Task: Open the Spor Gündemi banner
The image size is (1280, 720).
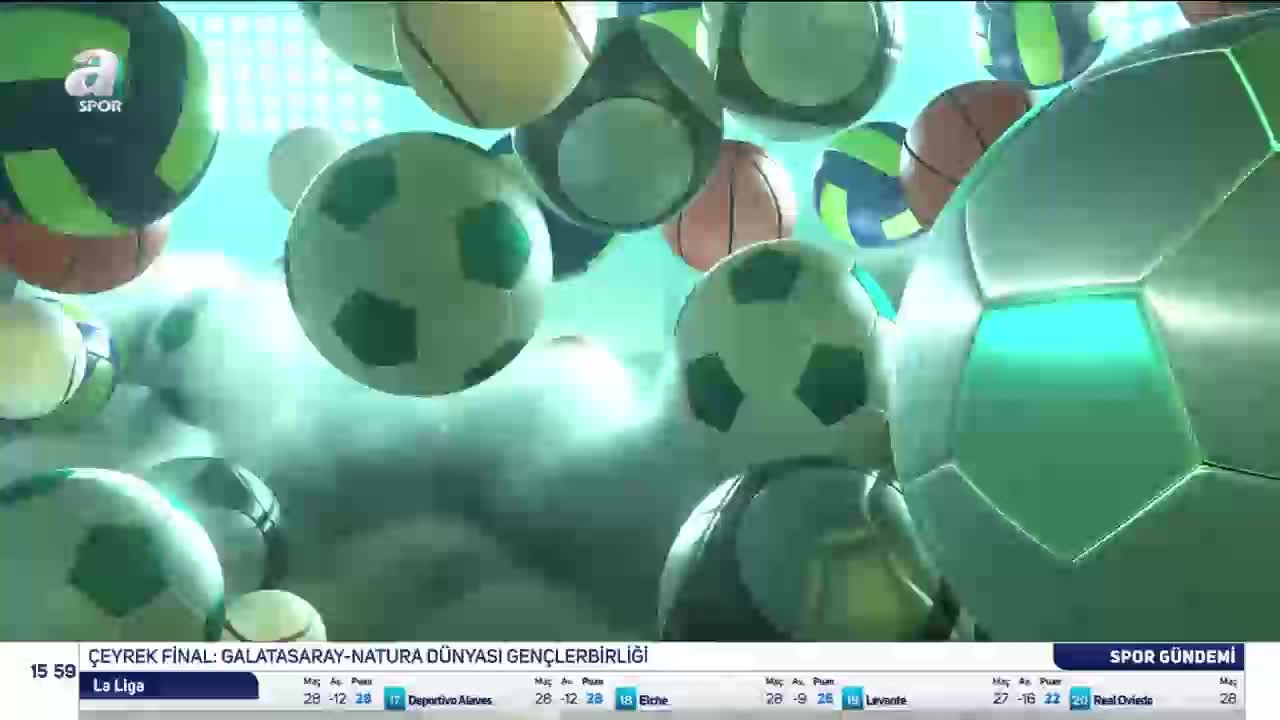Action: point(1148,657)
